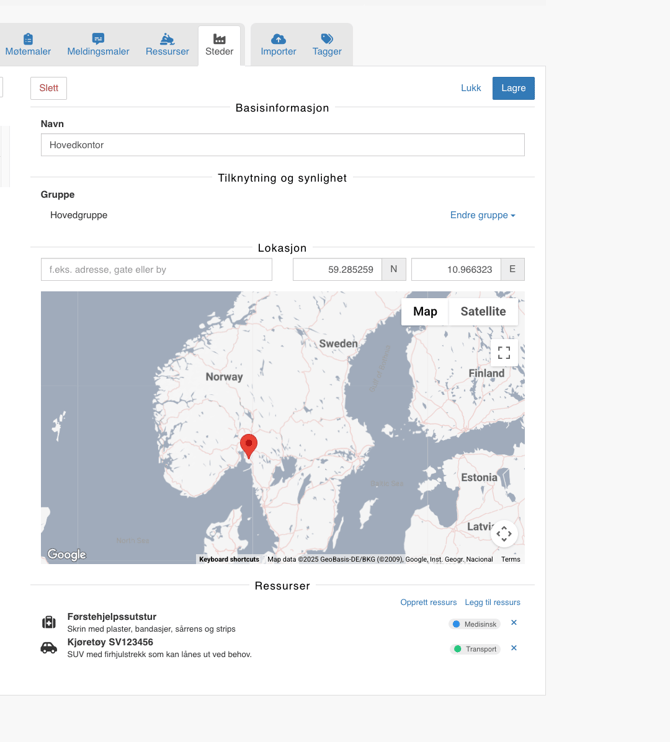Click the car icon for Kjøretøy
670x742 pixels.
[x=49, y=648]
